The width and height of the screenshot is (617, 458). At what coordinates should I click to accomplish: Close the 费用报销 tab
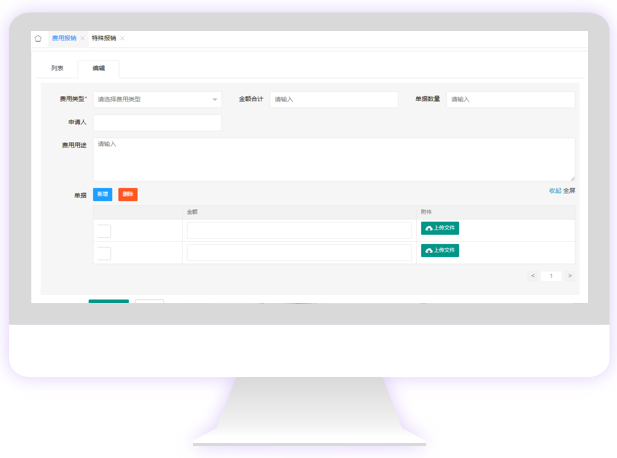point(82,38)
